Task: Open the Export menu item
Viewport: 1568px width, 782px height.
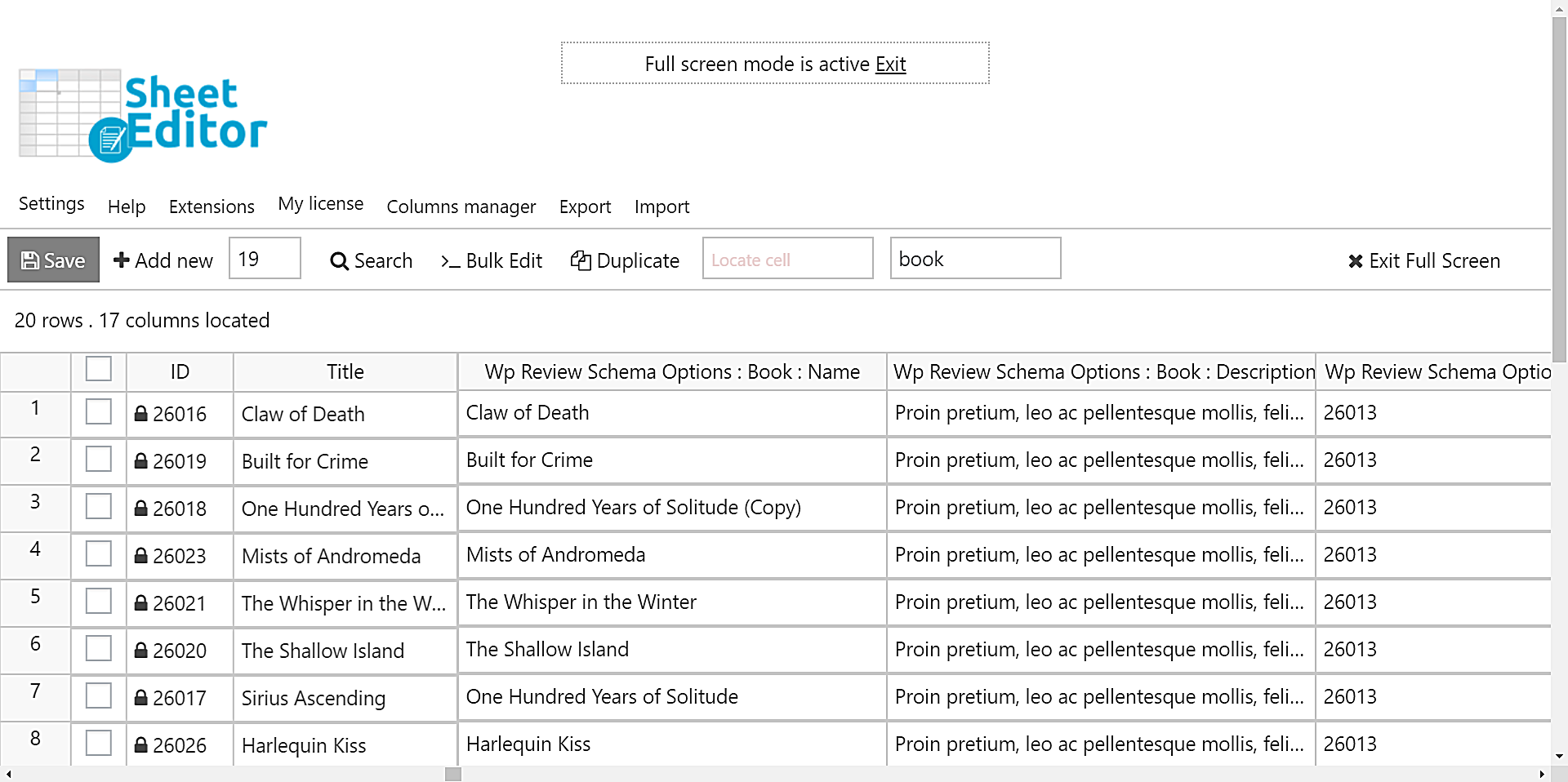Action: click(x=585, y=207)
